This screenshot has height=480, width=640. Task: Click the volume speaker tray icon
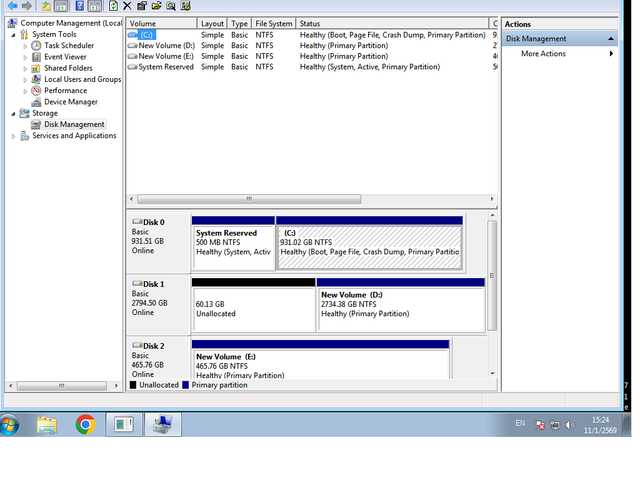[x=569, y=425]
